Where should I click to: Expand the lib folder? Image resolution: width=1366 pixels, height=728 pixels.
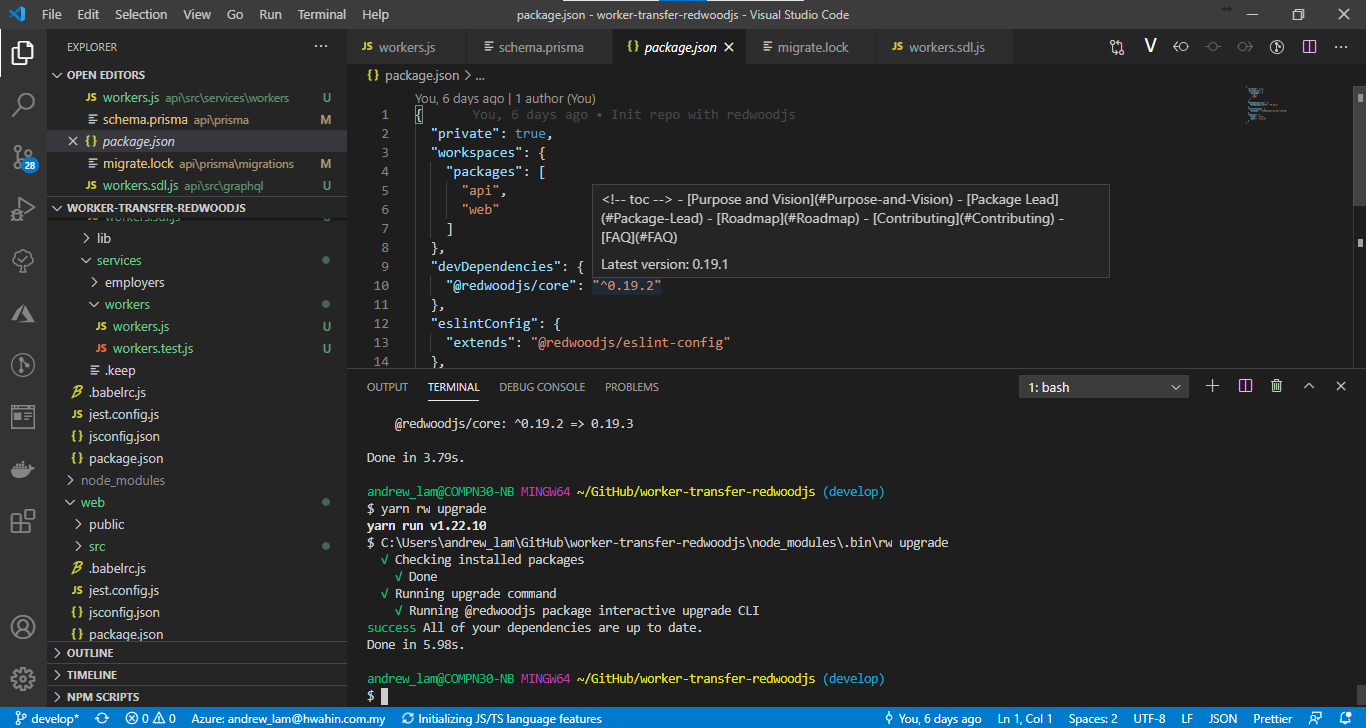point(104,238)
